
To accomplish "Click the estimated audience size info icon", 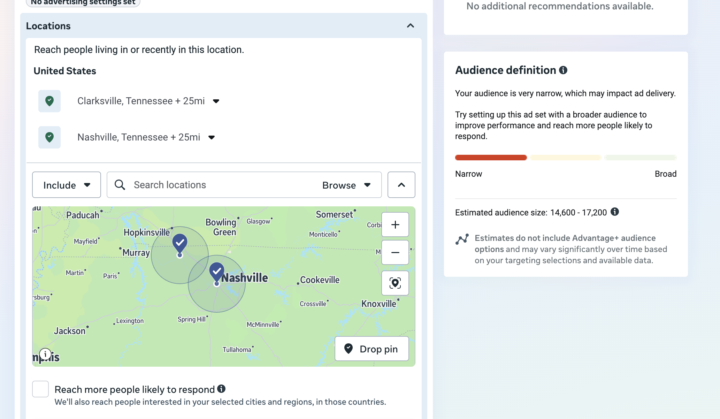I will pos(615,212).
